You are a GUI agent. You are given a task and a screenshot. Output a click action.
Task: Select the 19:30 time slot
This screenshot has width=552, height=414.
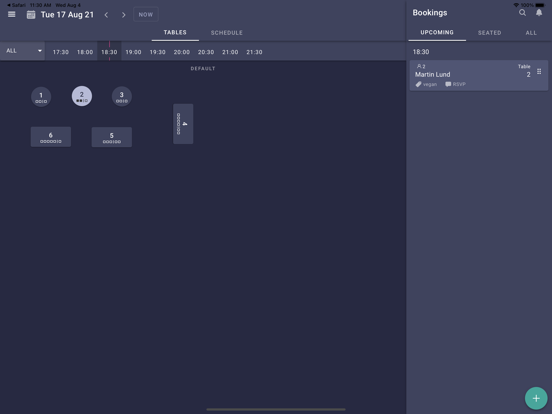coord(157,52)
